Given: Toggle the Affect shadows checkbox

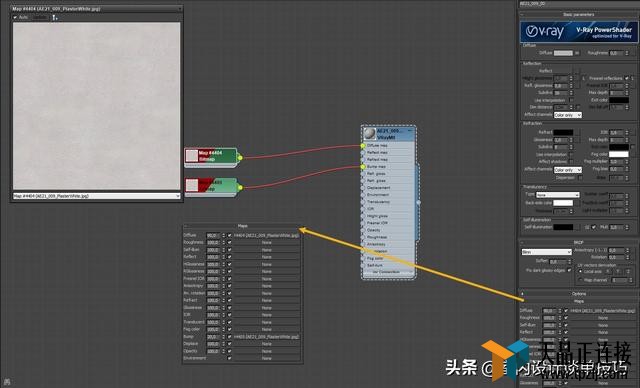Looking at the screenshot, I should pyautogui.click(x=571, y=162).
